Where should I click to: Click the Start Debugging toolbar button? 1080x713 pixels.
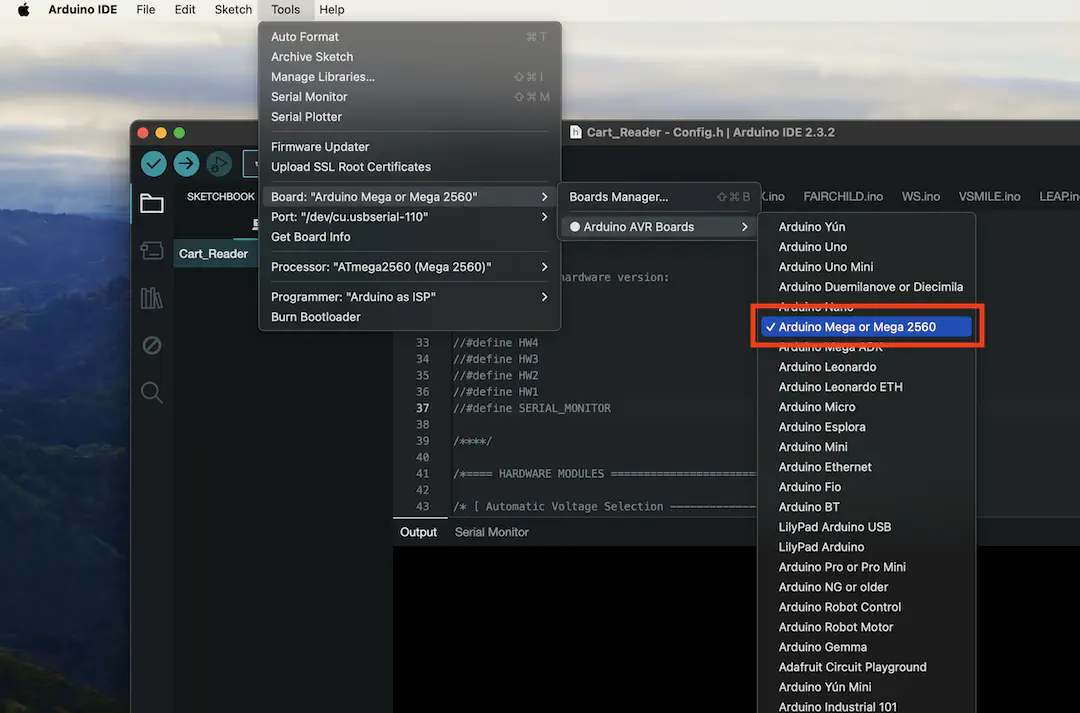[x=219, y=164]
